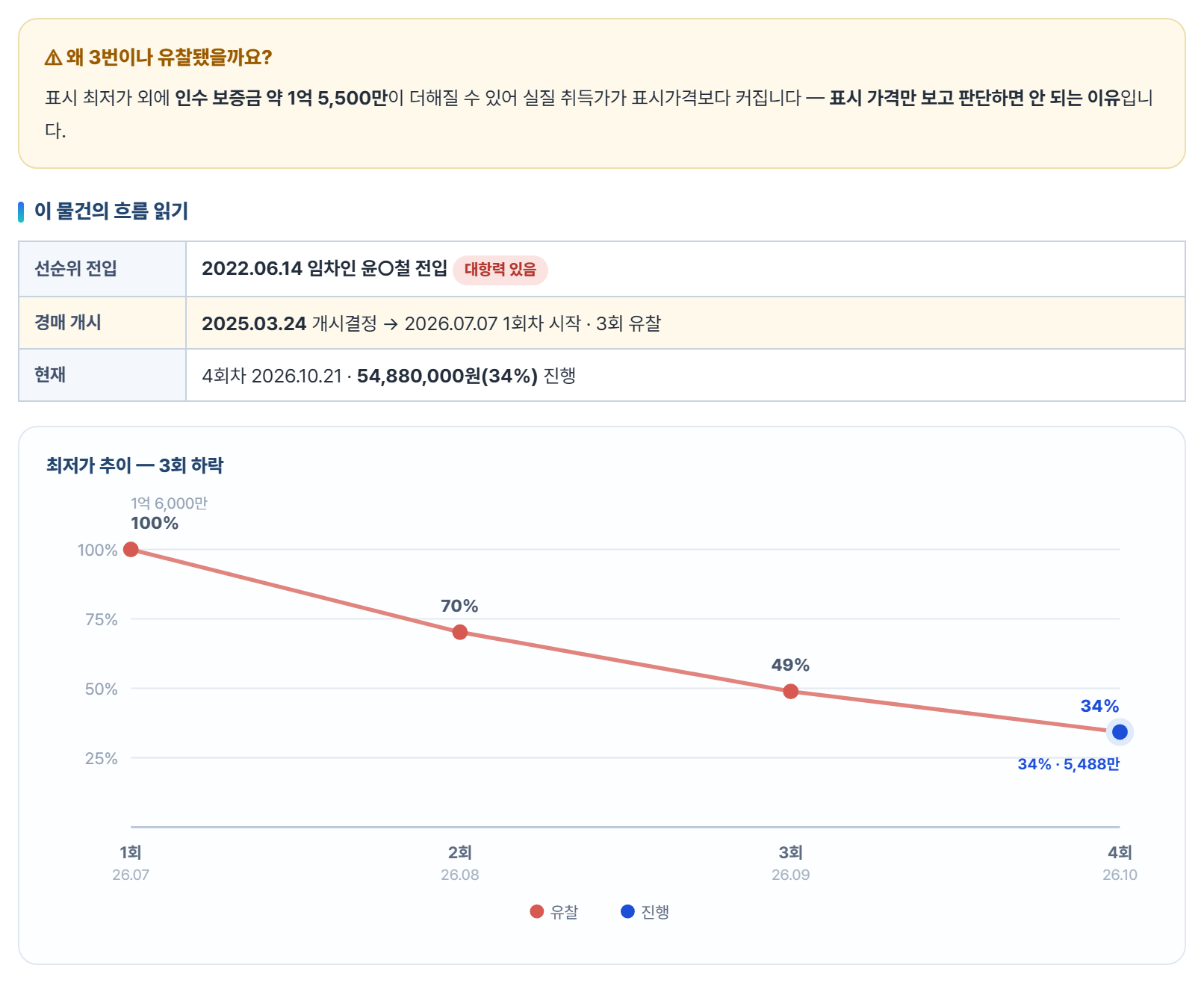Click the chart title '최저가 추이 — 3회 하락'
The width and height of the screenshot is (1204, 983).
134,465
